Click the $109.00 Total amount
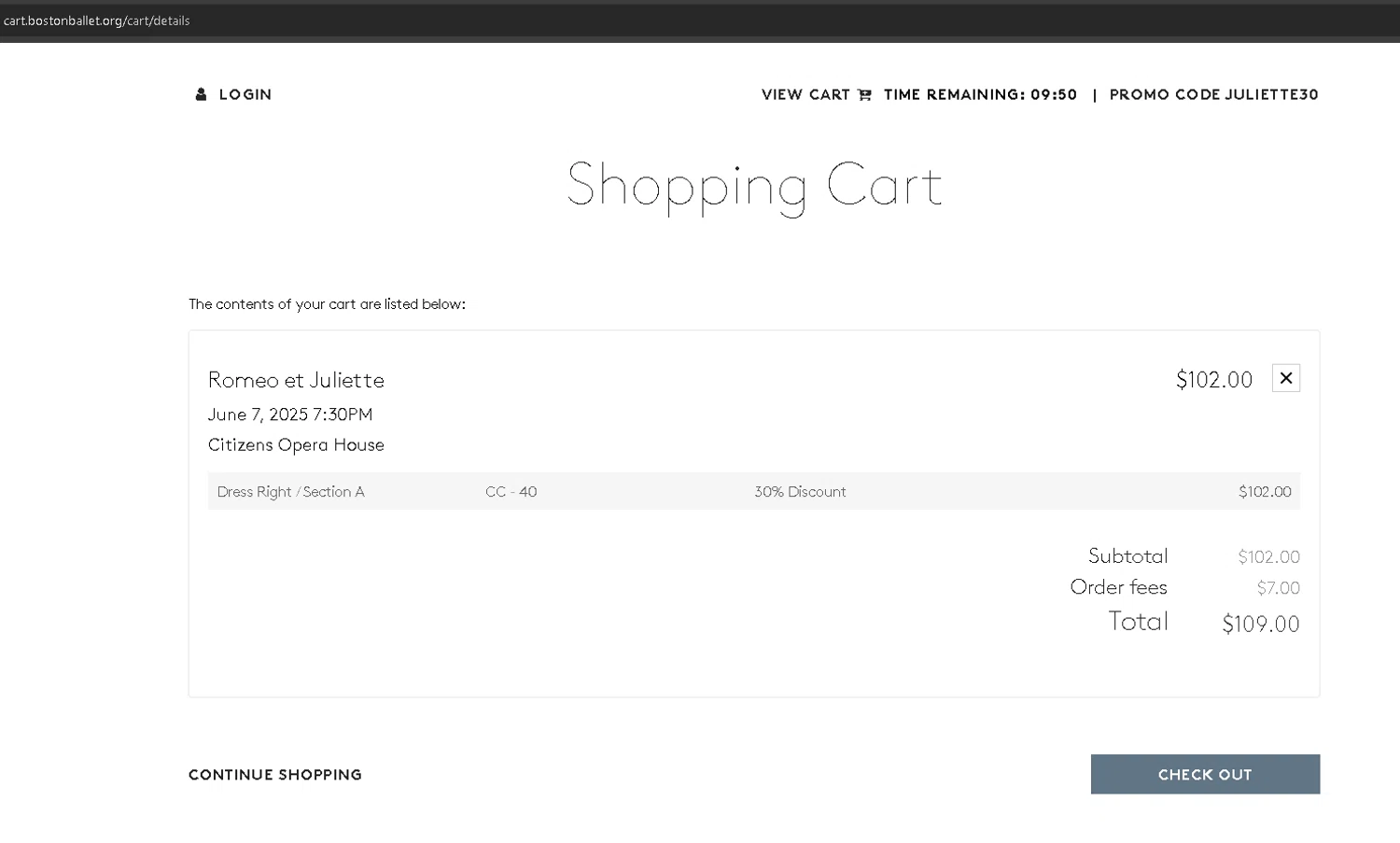 (x=1260, y=624)
